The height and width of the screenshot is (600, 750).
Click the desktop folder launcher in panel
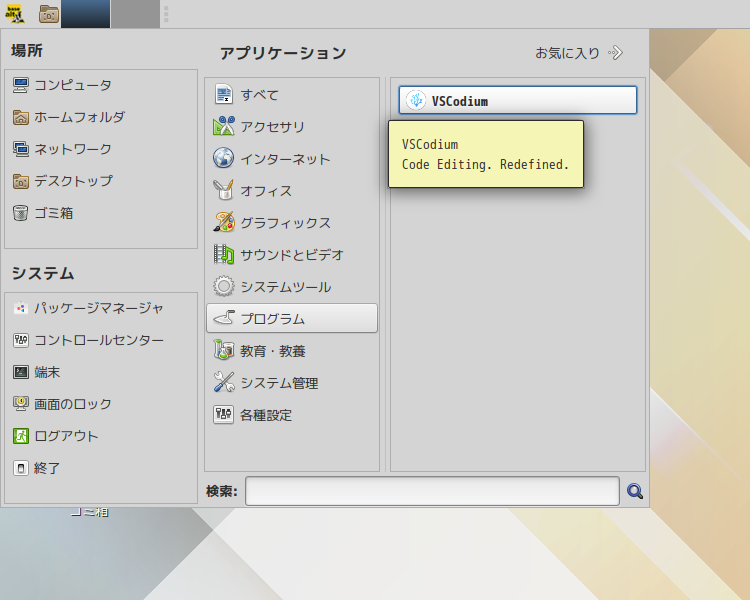click(49, 14)
